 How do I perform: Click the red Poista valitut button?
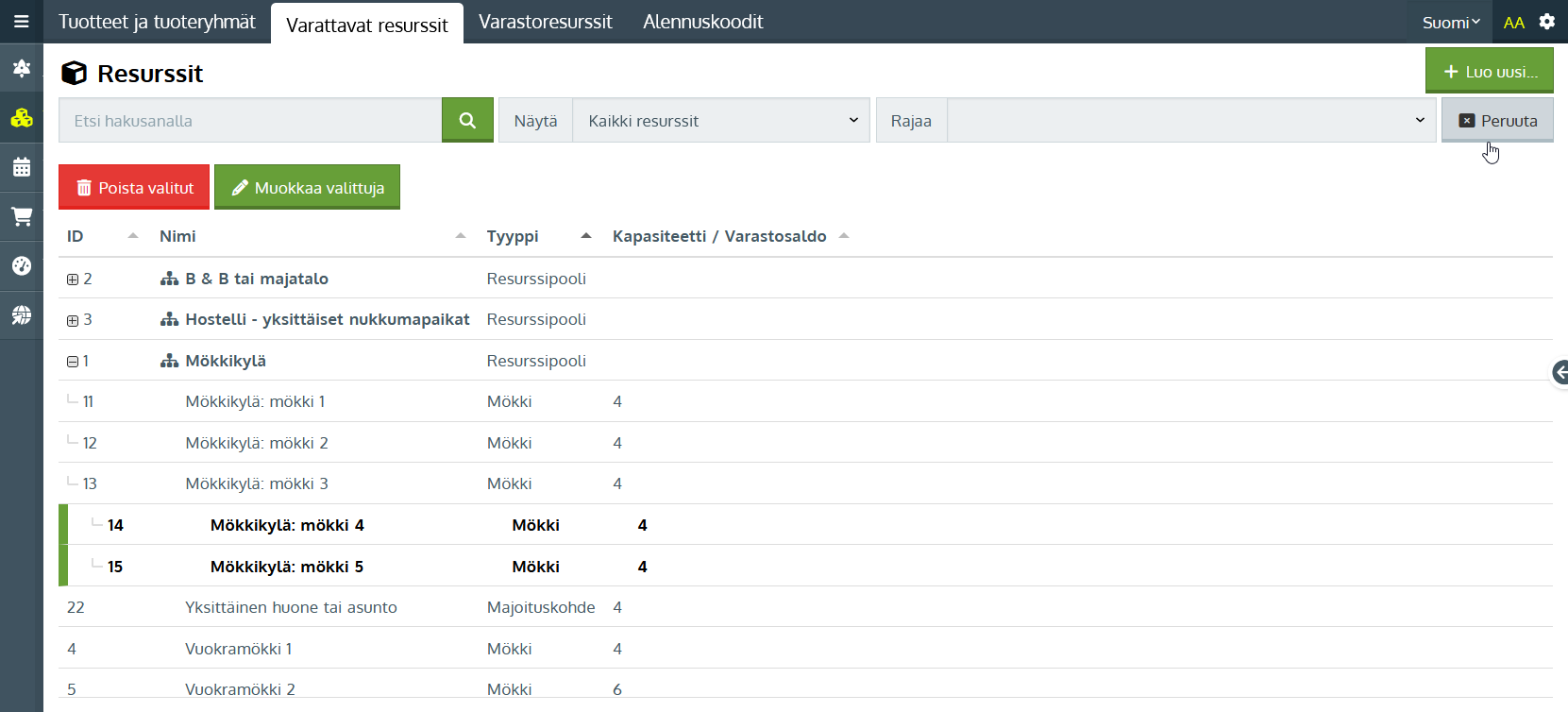[x=134, y=187]
